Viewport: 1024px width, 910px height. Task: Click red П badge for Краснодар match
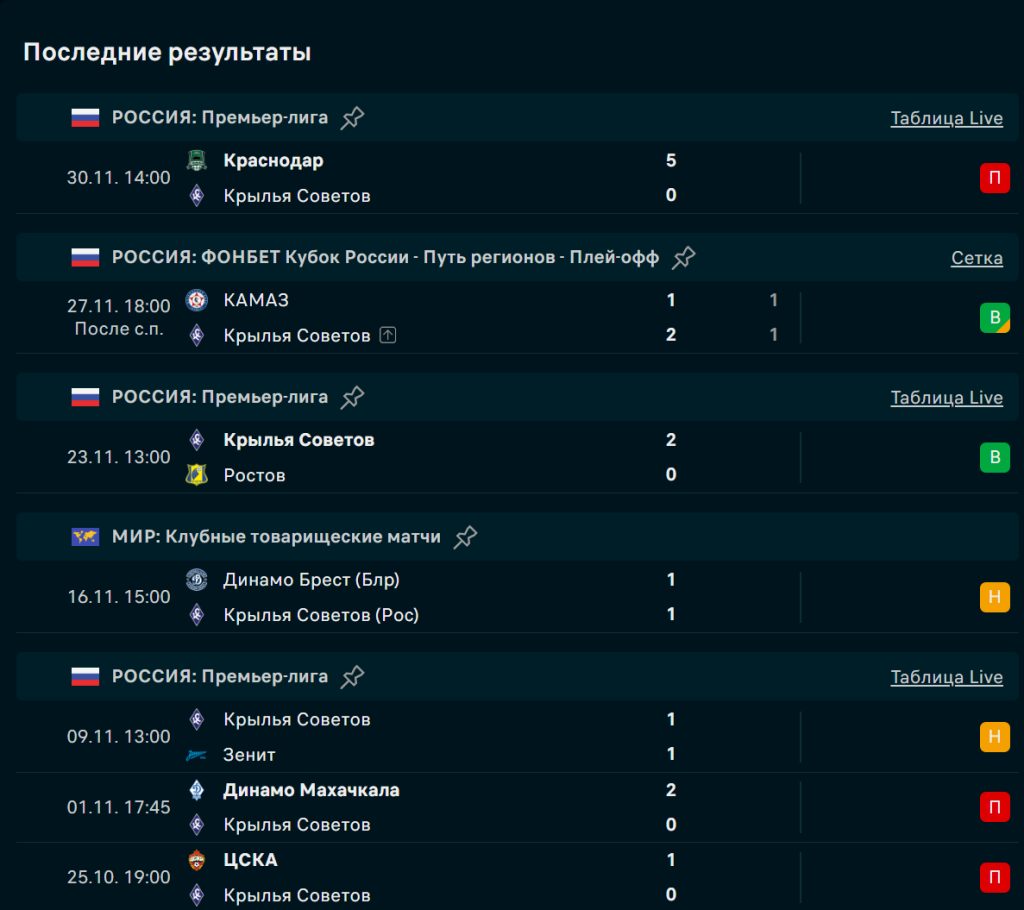point(994,179)
